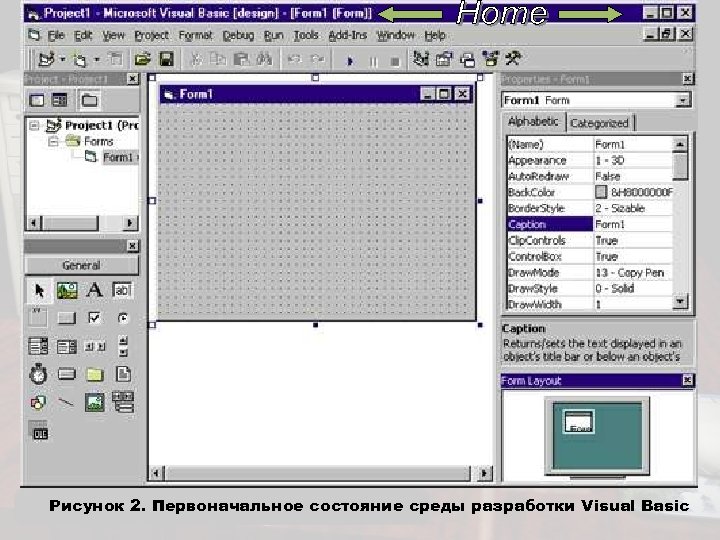Select the Timer control tool
Viewport: 720px width, 540px height.
point(39,374)
